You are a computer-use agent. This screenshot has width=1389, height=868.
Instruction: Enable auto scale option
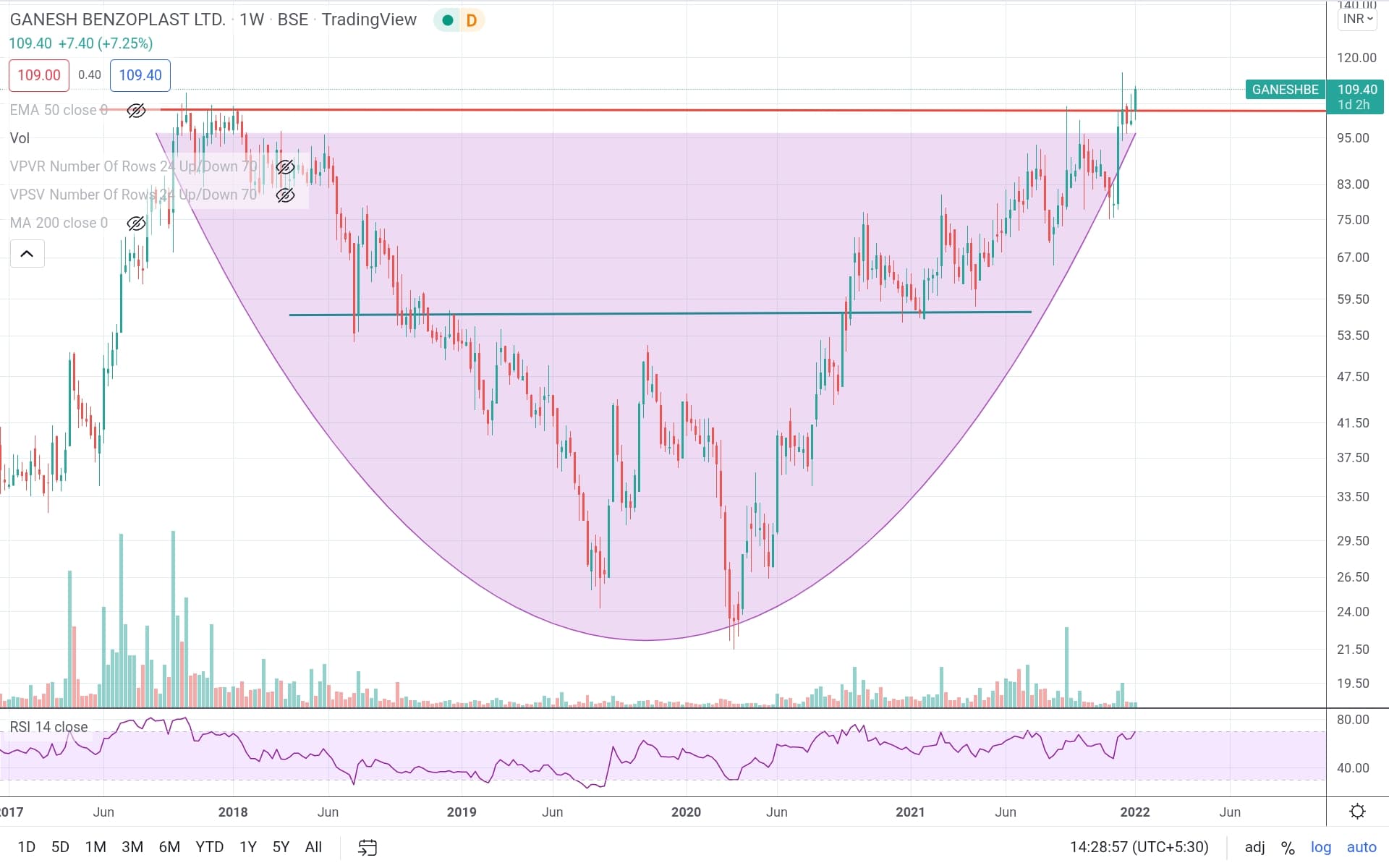click(1361, 847)
